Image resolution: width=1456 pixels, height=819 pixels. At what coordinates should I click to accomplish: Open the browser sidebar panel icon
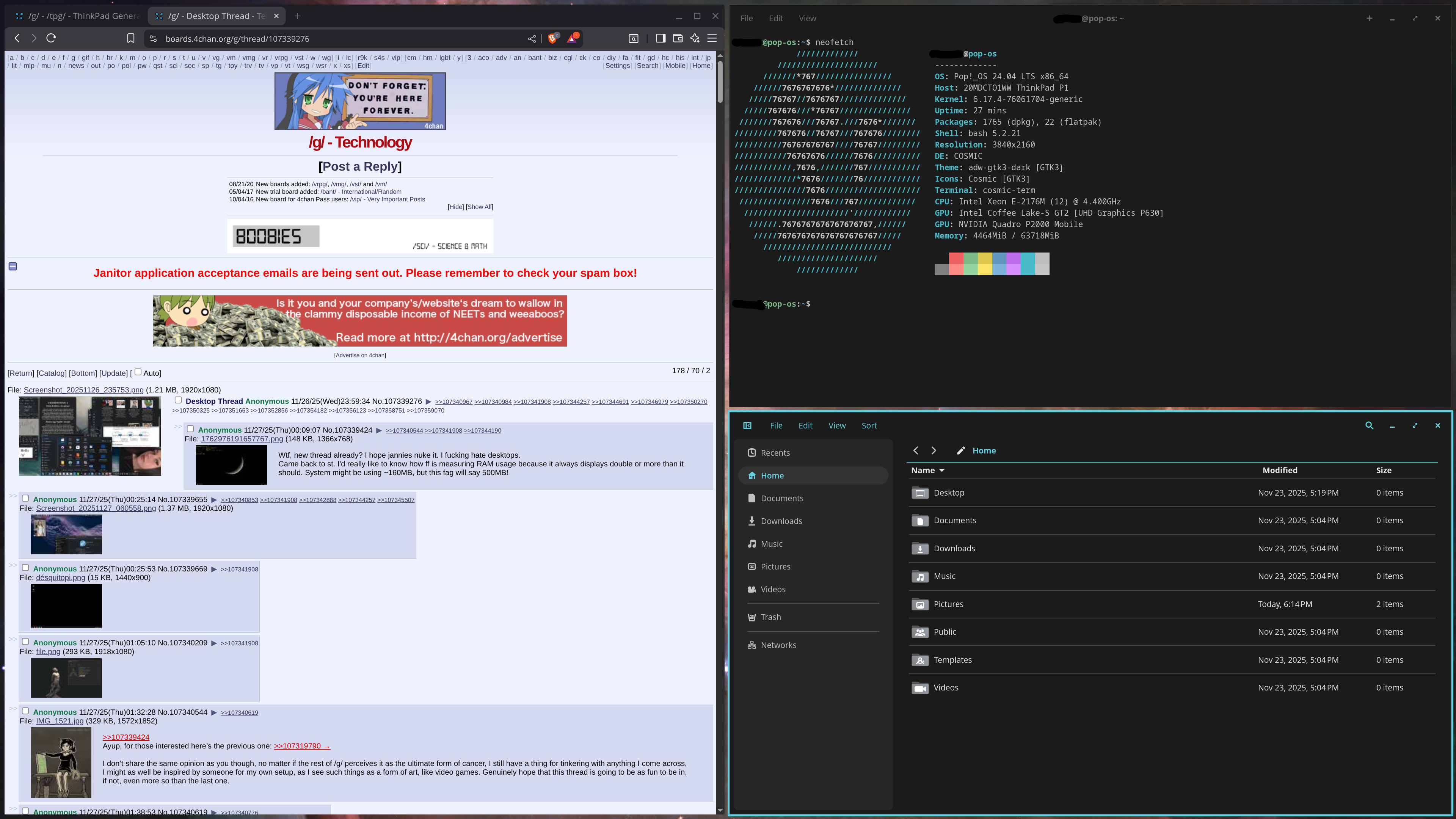point(660,38)
